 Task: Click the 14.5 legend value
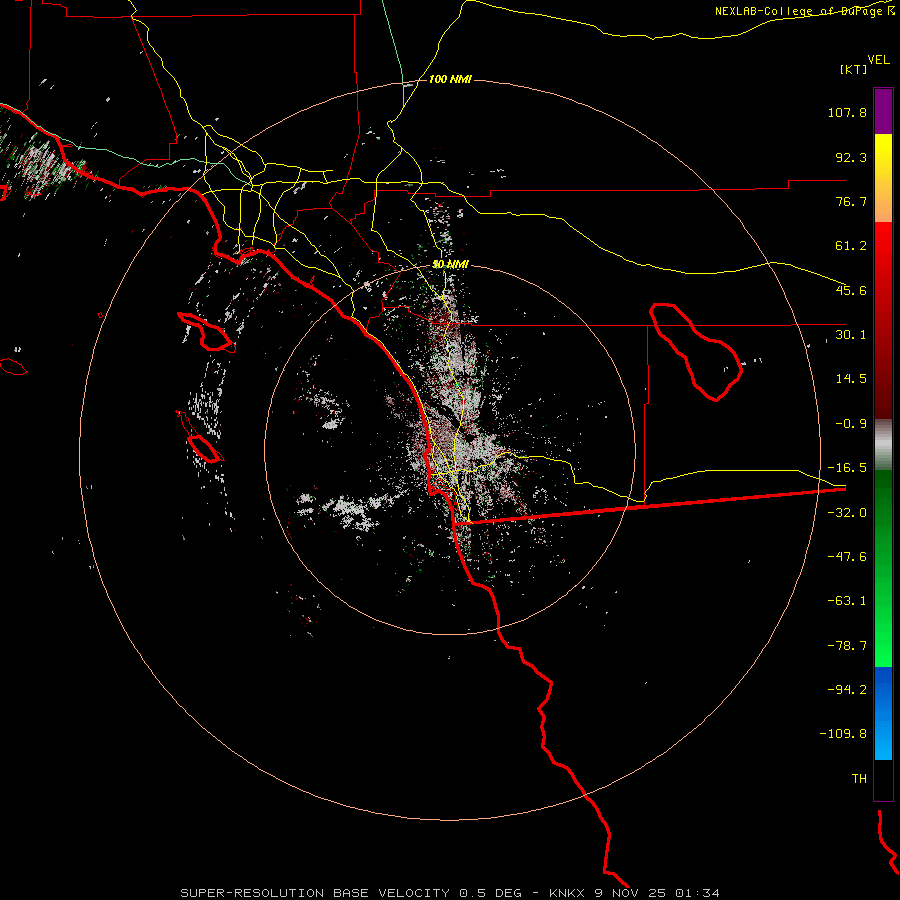pyautogui.click(x=851, y=379)
